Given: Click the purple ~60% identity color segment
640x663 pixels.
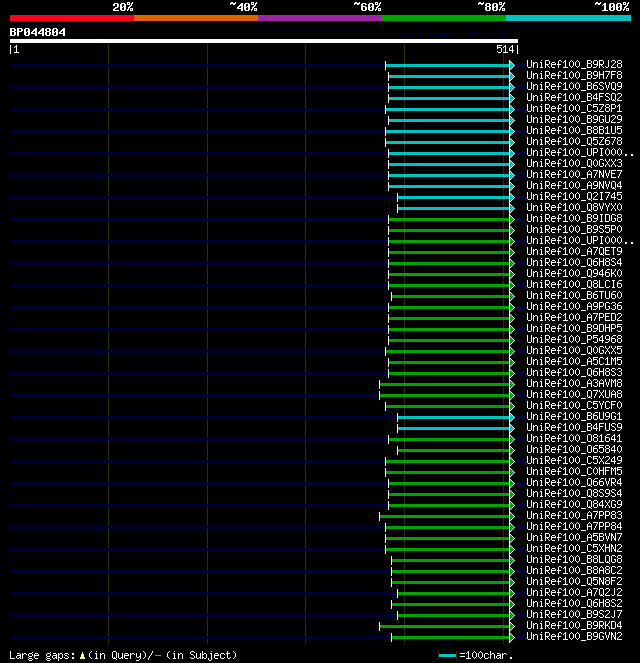Looking at the screenshot, I should (x=320, y=18).
